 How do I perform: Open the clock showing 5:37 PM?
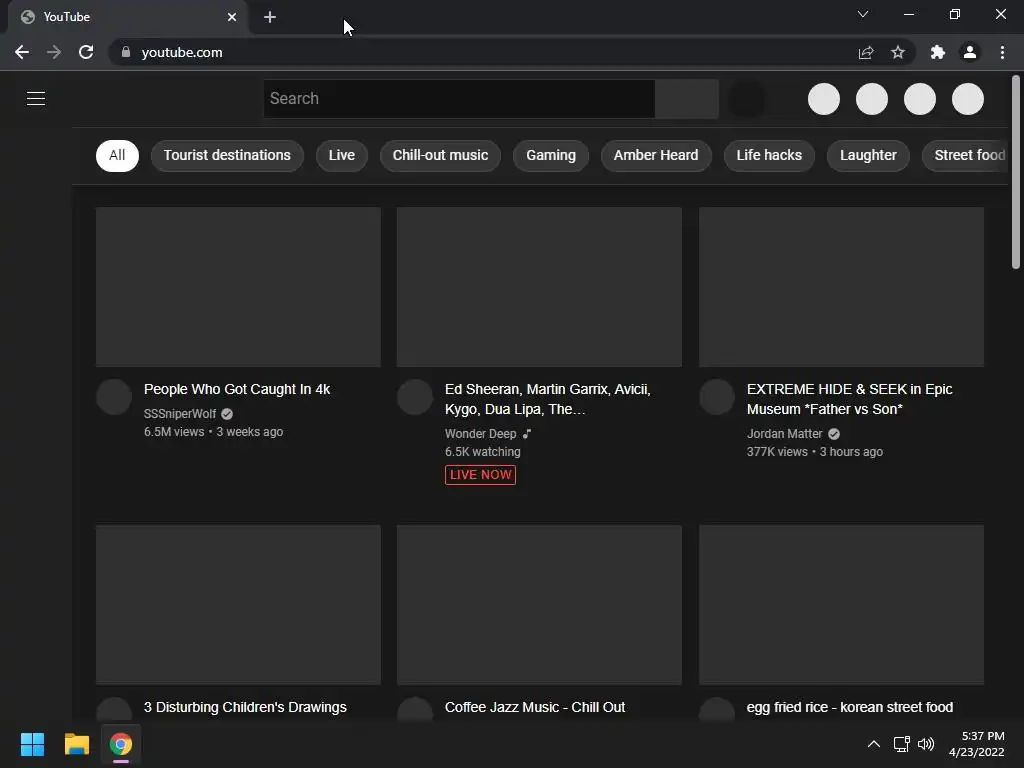coord(976,744)
